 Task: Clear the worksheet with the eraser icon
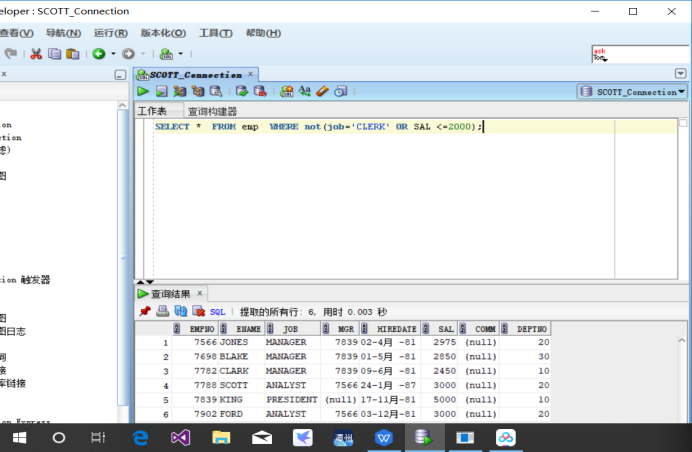(x=323, y=91)
